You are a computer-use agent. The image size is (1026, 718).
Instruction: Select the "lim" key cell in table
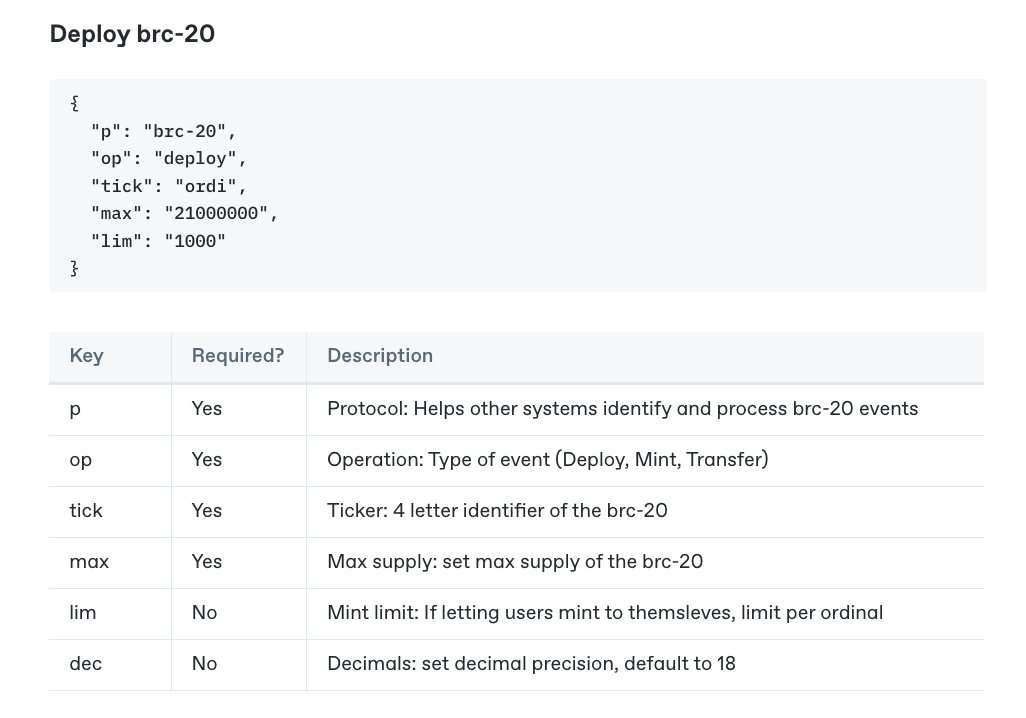83,613
